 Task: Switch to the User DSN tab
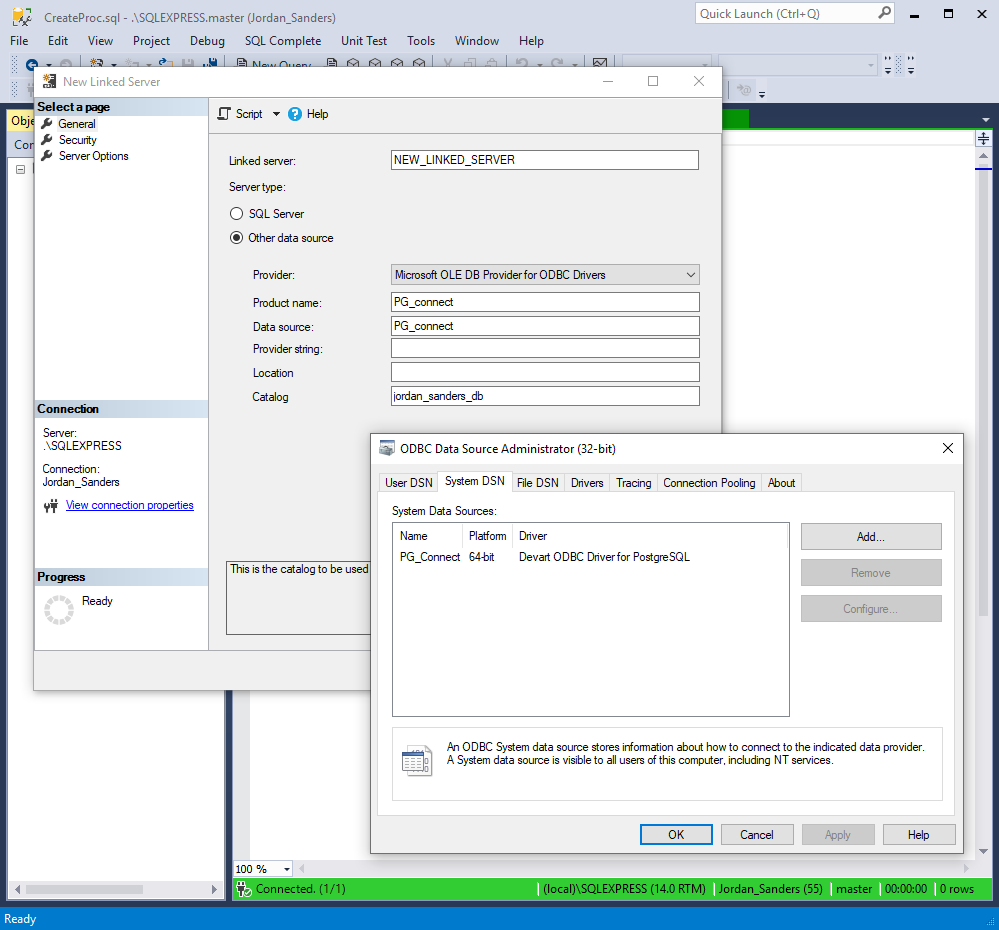(x=408, y=483)
